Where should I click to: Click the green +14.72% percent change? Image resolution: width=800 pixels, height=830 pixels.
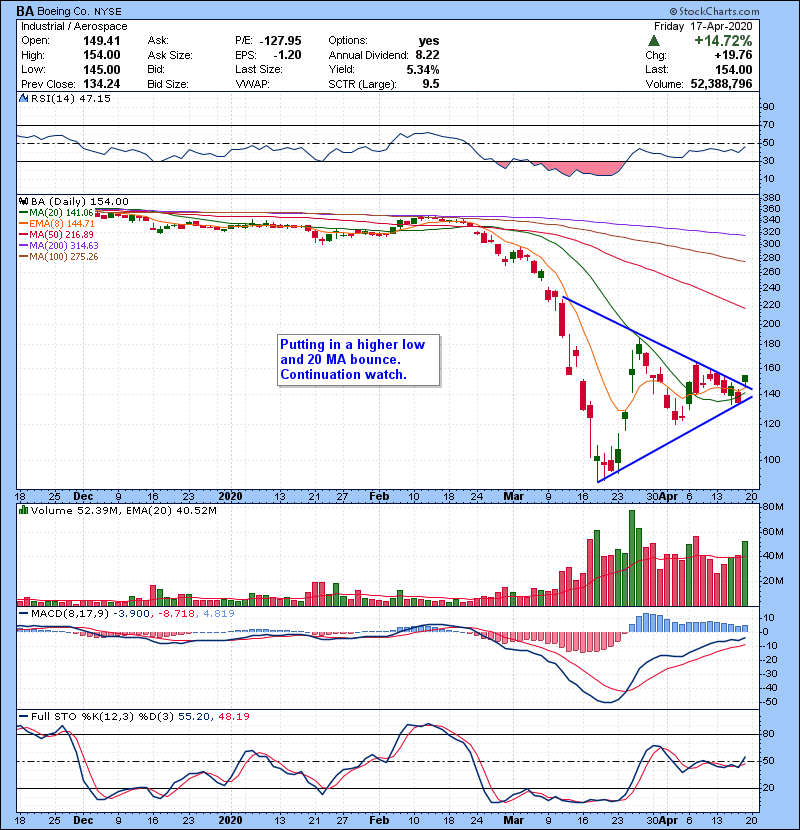tap(723, 41)
